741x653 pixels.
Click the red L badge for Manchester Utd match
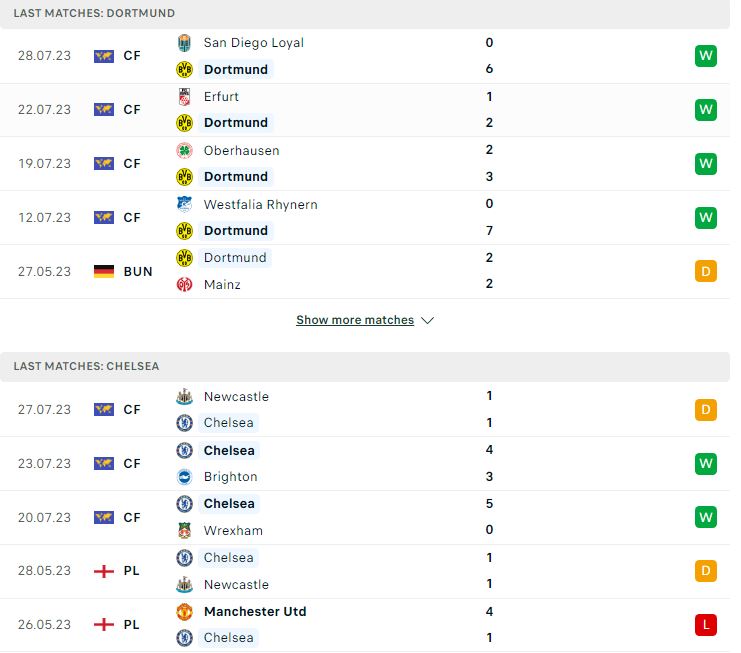706,625
